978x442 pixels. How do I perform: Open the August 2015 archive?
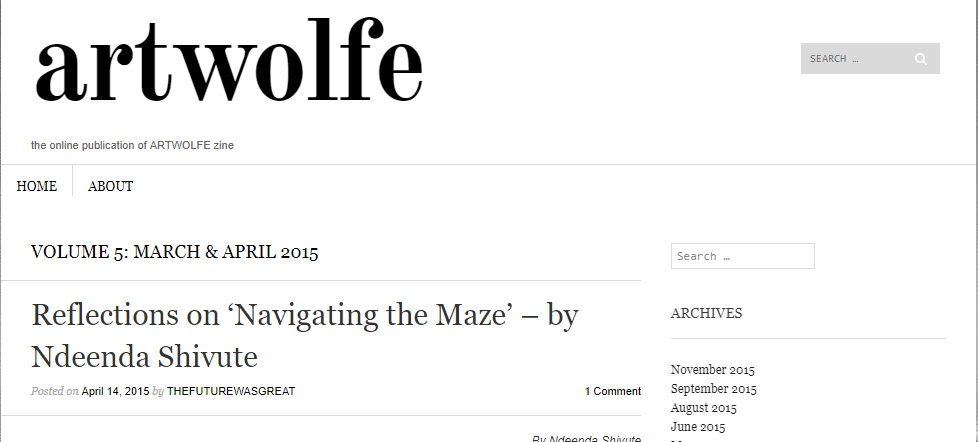(704, 408)
